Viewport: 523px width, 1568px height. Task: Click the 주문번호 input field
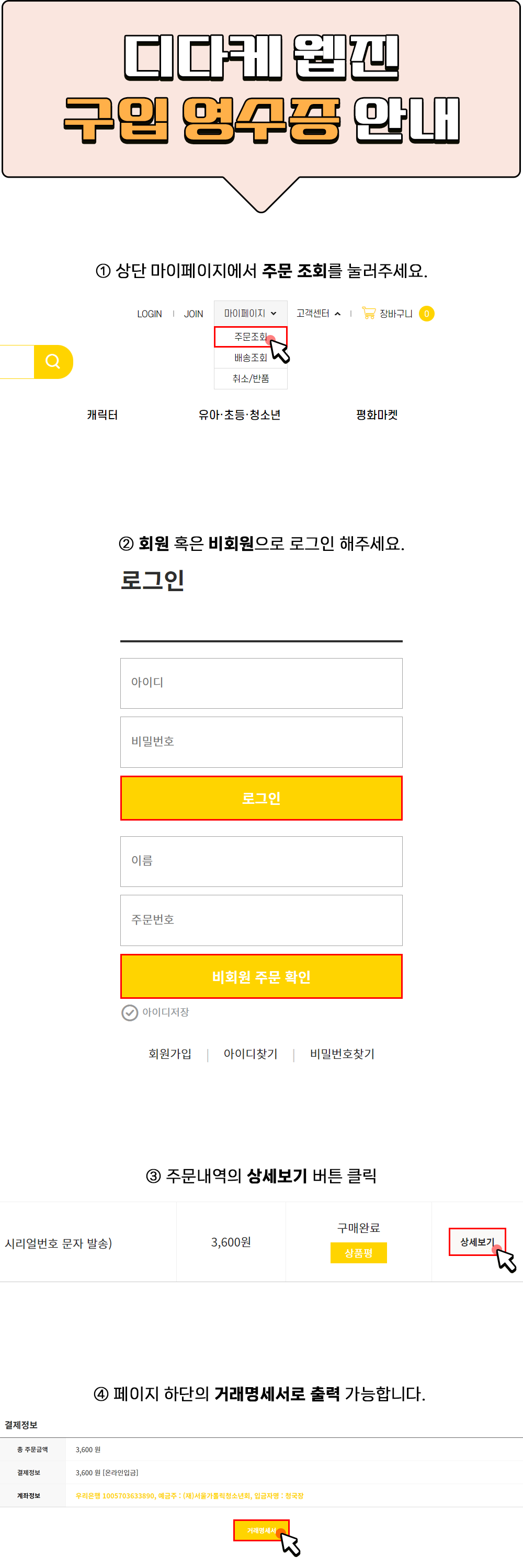tap(261, 920)
